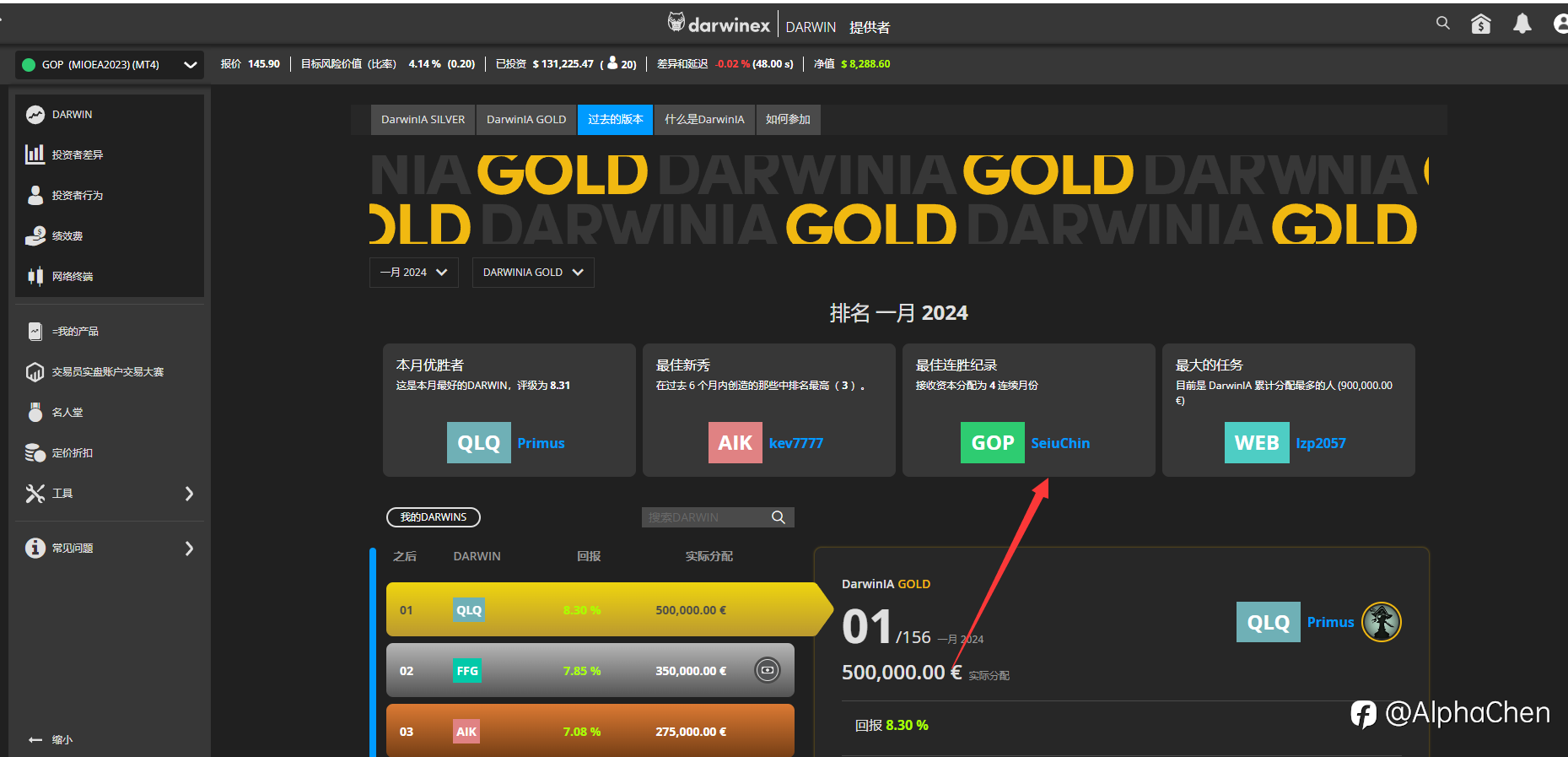Click the 常见问题 info icon
This screenshot has height=757, width=1568.
coord(35,548)
